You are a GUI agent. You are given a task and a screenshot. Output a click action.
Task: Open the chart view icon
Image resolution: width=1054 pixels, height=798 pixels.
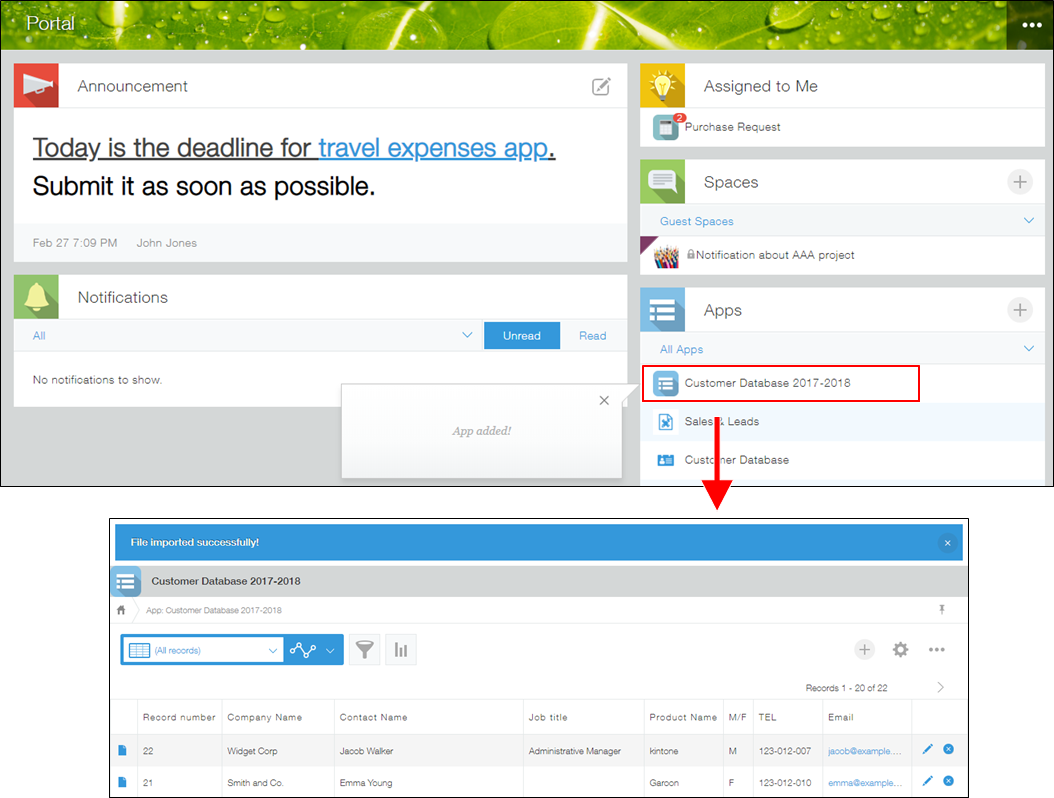pyautogui.click(x=401, y=649)
